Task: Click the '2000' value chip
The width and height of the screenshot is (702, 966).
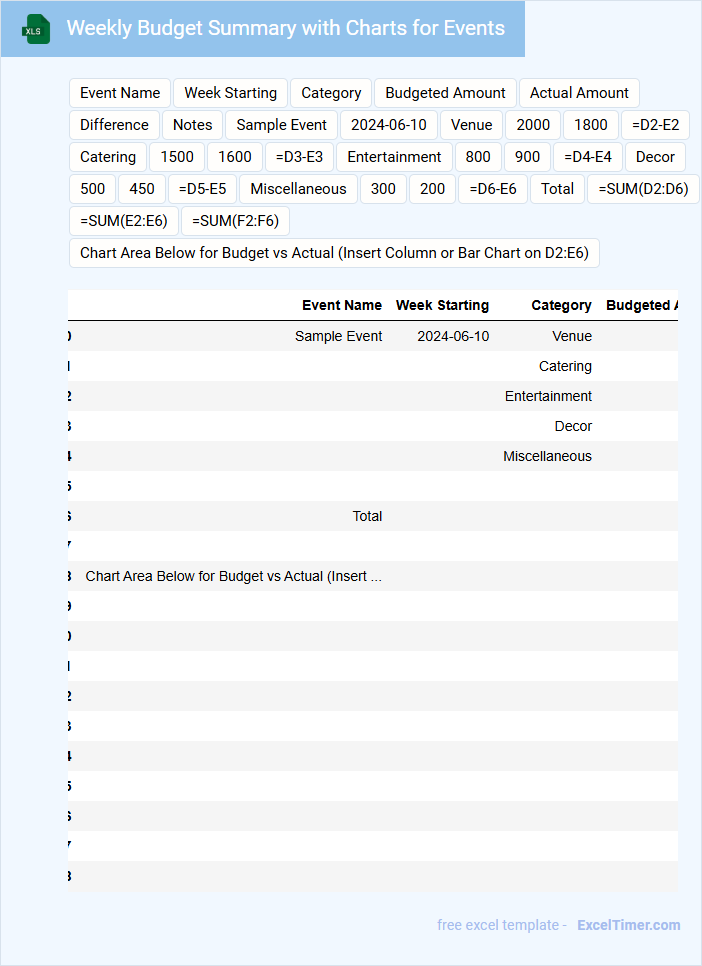Action: [533, 125]
